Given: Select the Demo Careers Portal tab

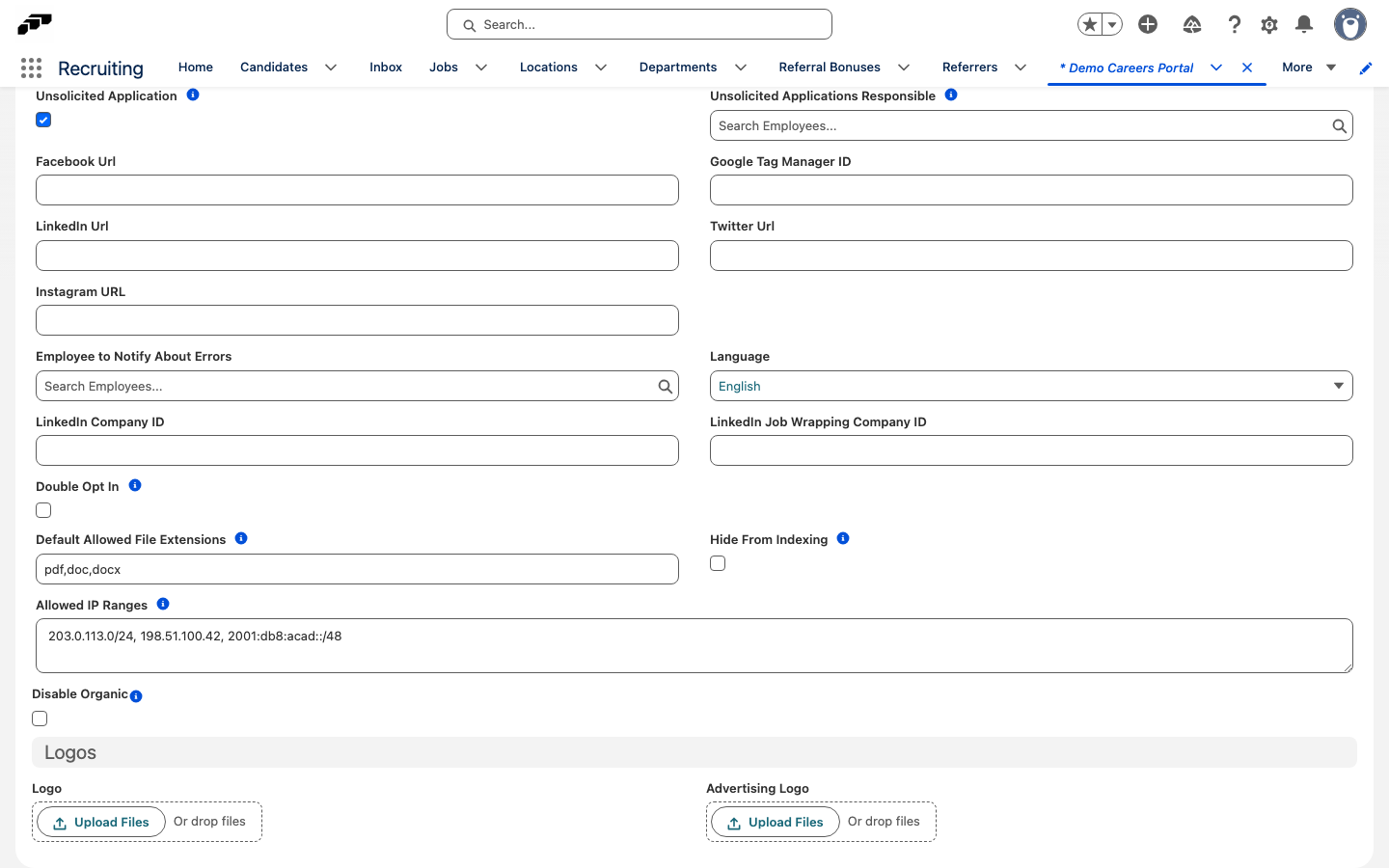Looking at the screenshot, I should 1127,68.
